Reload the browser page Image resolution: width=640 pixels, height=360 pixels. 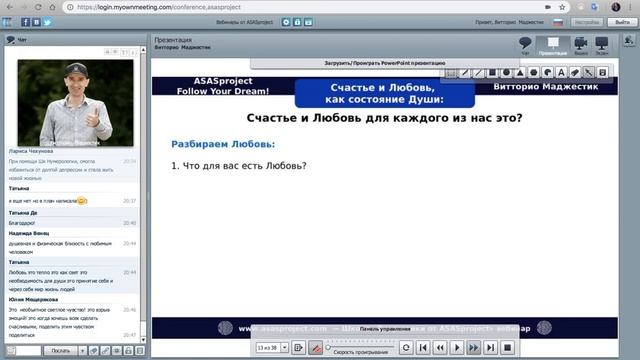[38, 7]
